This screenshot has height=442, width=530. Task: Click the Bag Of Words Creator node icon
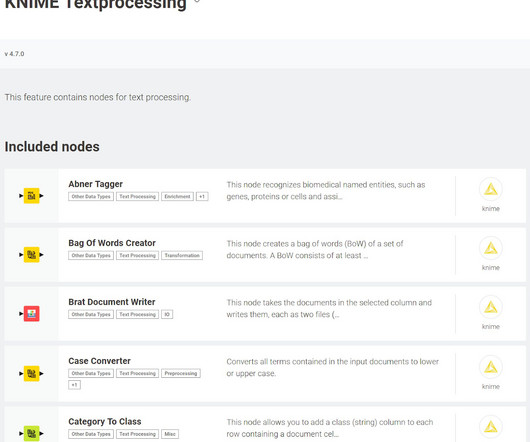[x=31, y=254]
